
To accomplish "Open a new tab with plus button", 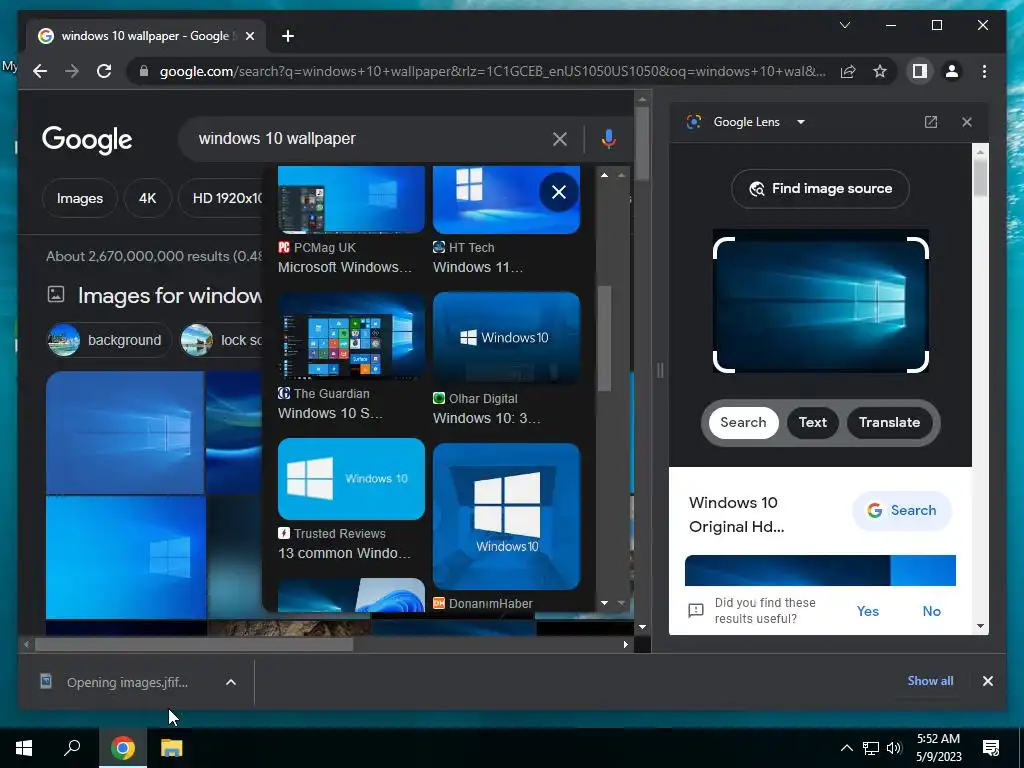I will pyautogui.click(x=288, y=36).
